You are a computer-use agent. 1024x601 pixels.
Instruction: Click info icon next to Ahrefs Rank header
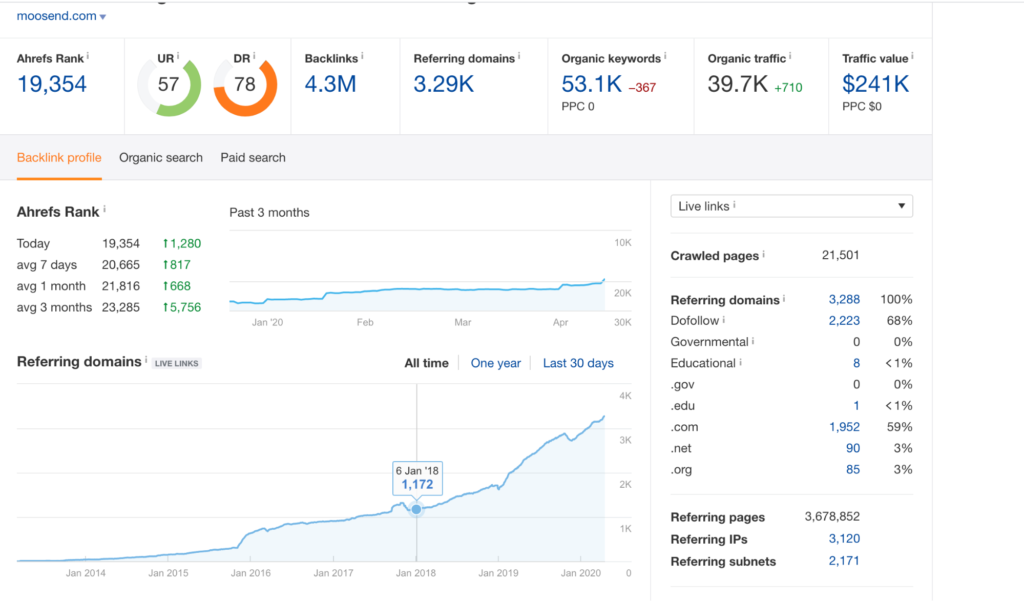(x=88, y=56)
